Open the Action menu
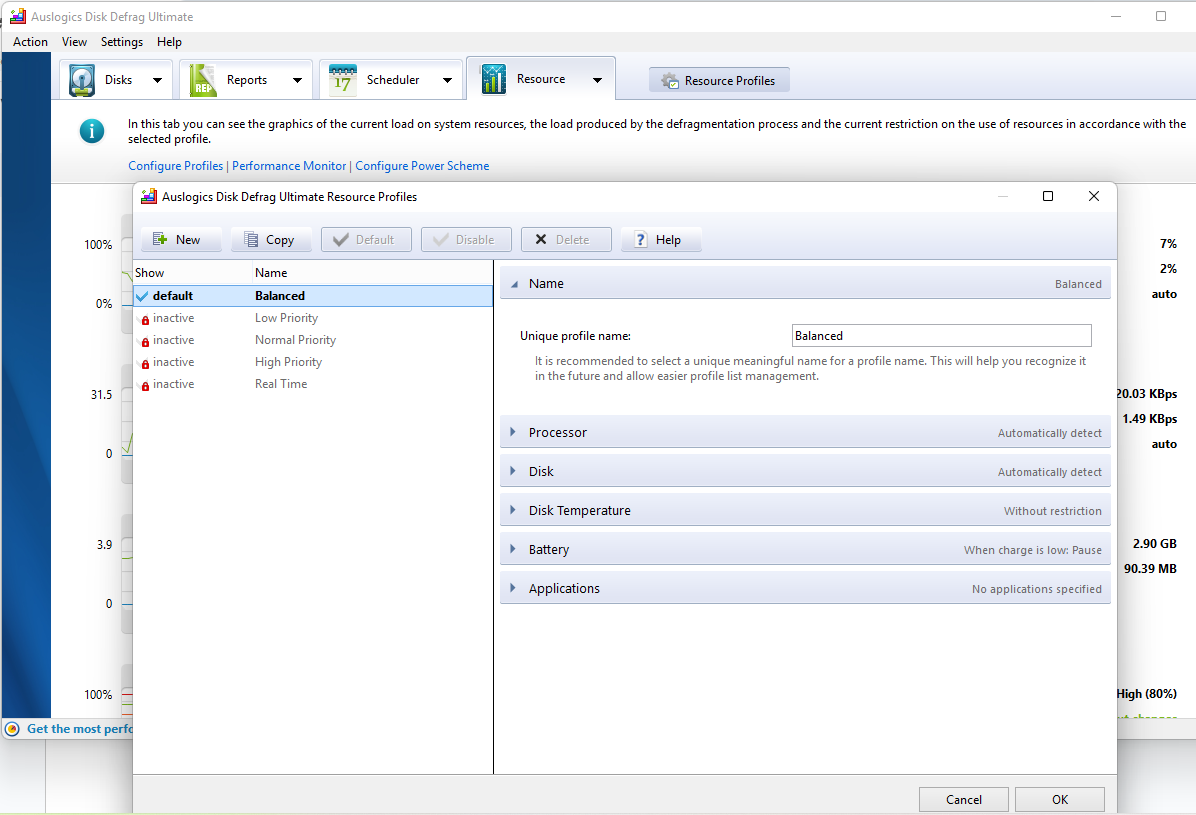This screenshot has height=815, width=1196. (30, 42)
